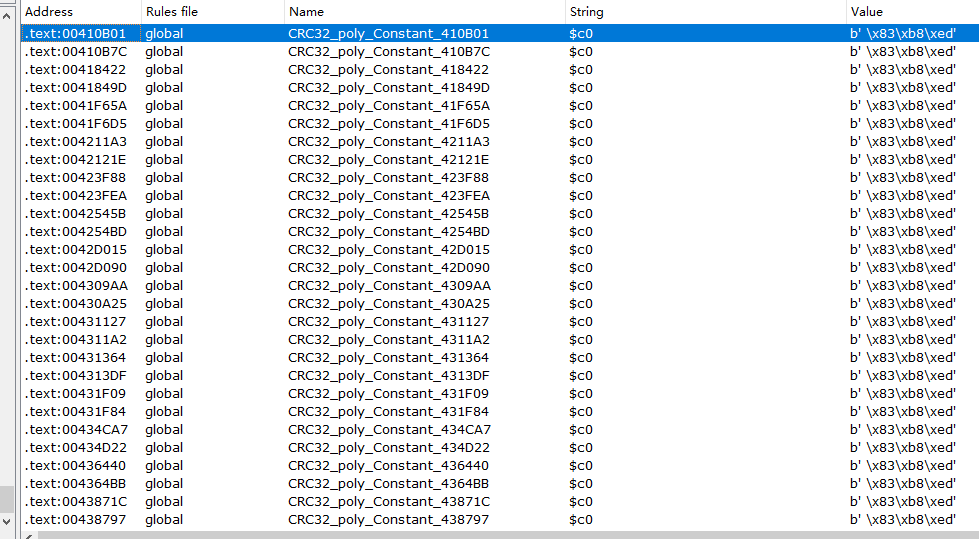Screen dimensions: 979x539
Task: Click name CRC32_poly_Constant_434CA7
Action: tap(389, 430)
